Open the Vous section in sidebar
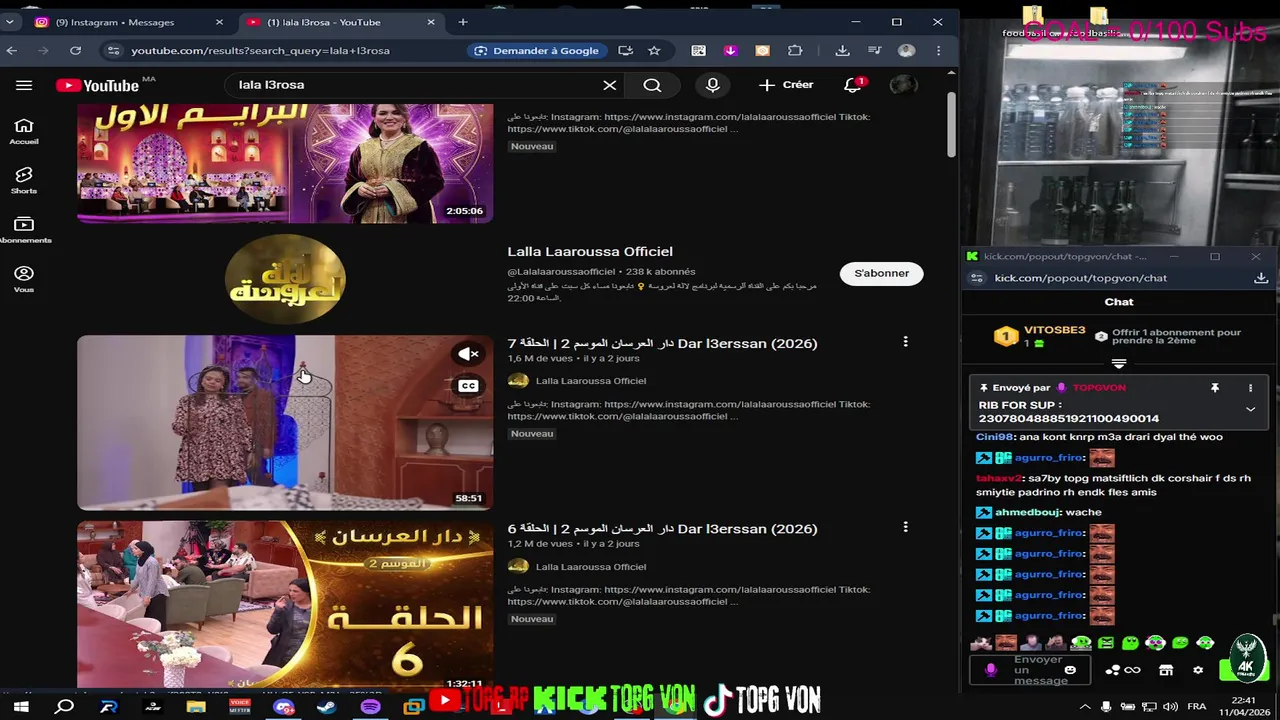 click(x=24, y=279)
